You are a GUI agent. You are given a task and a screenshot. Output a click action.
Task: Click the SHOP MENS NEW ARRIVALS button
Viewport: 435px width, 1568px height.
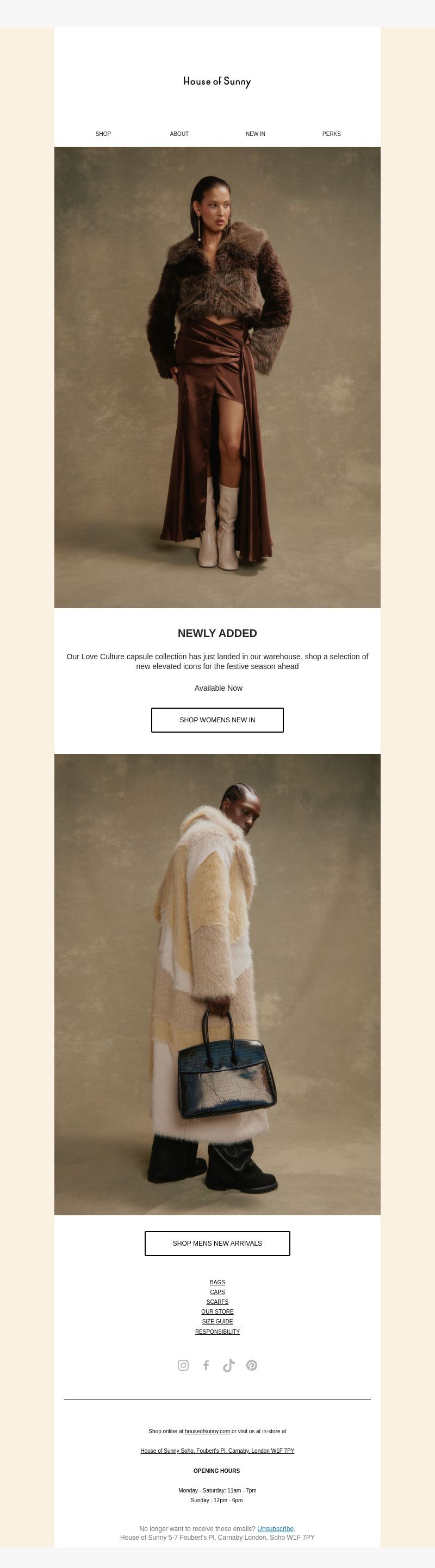[217, 1243]
